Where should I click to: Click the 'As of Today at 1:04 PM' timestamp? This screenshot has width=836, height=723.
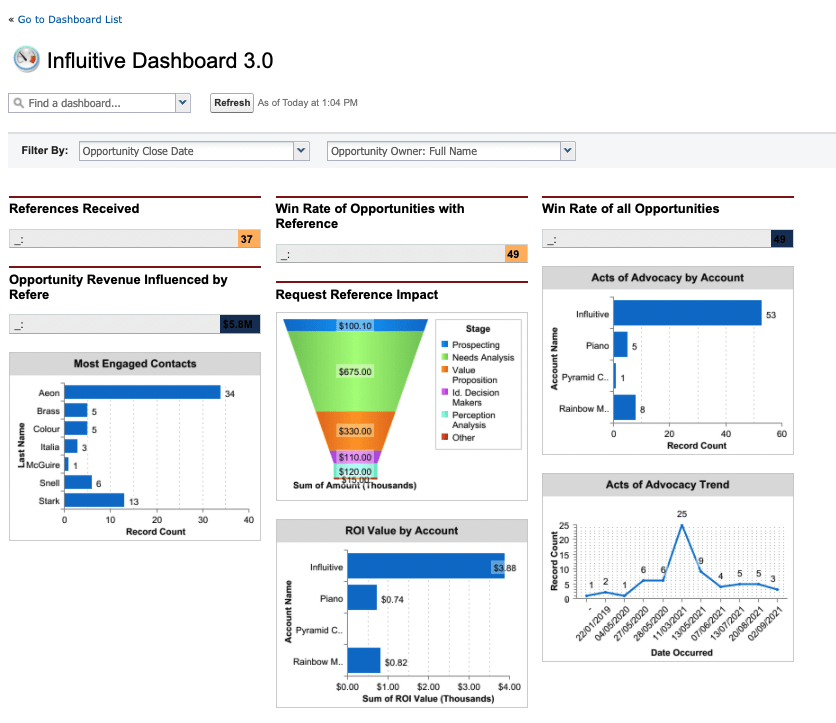308,102
